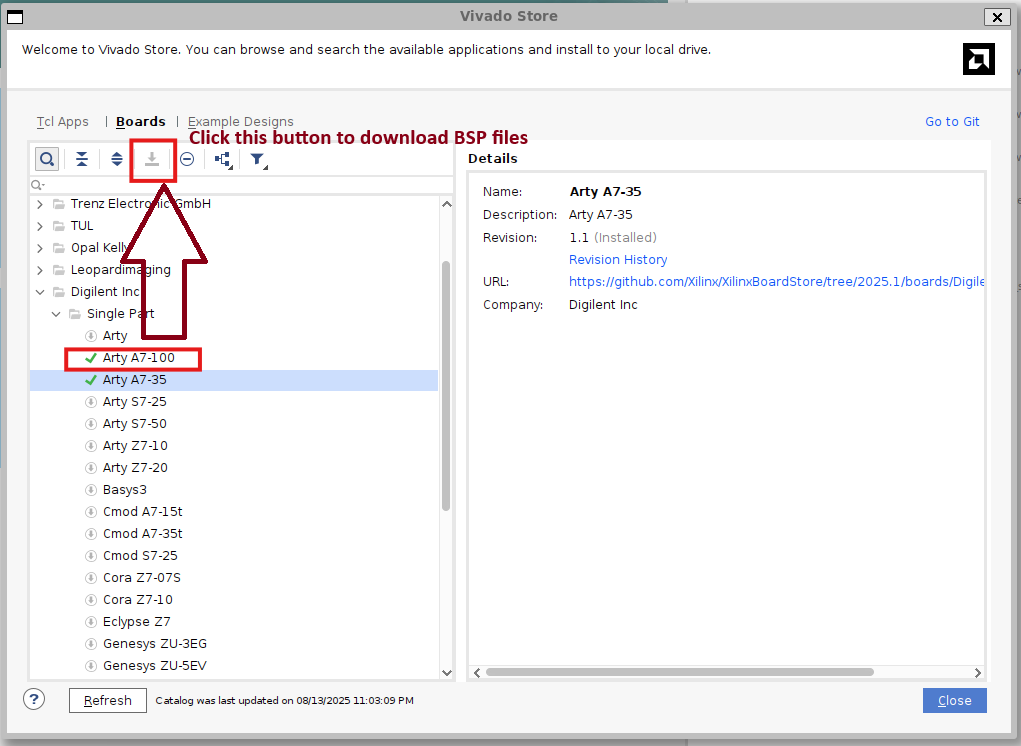1021x746 pixels.
Task: Open the group-by hierarchy icon menu
Action: click(x=223, y=159)
